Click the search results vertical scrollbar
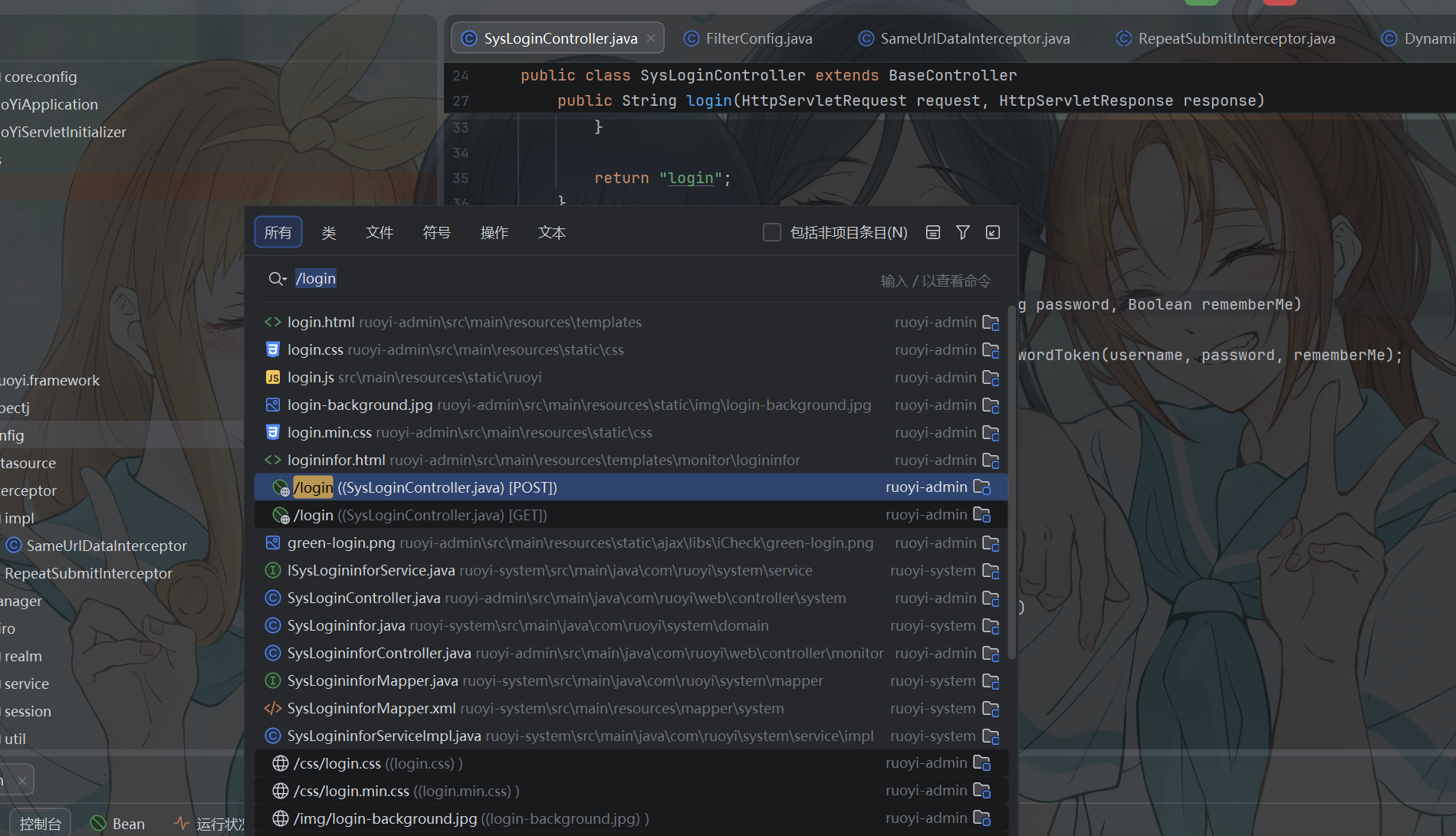The image size is (1456, 836). click(1012, 480)
